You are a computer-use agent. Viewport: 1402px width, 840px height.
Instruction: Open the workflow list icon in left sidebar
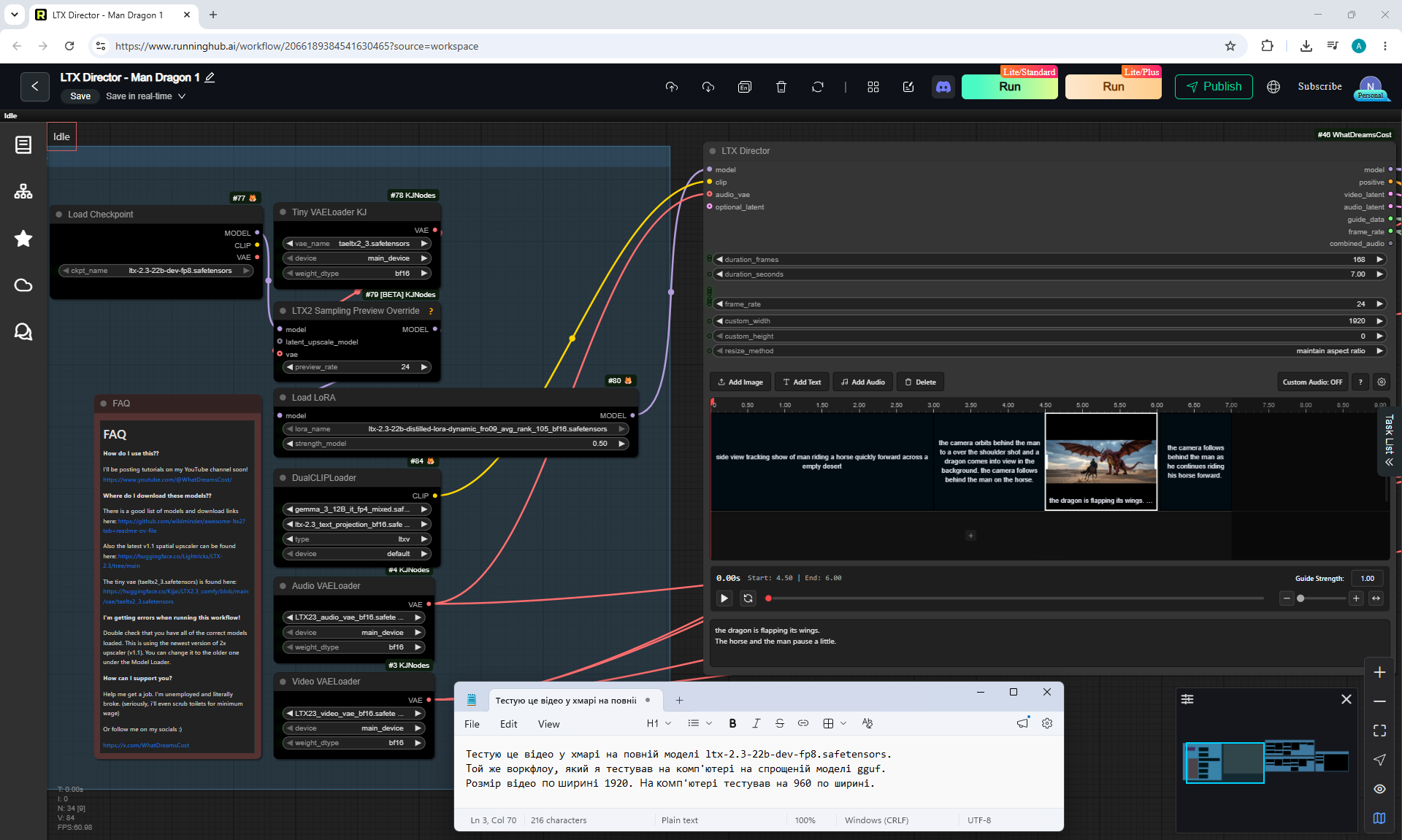click(x=23, y=145)
